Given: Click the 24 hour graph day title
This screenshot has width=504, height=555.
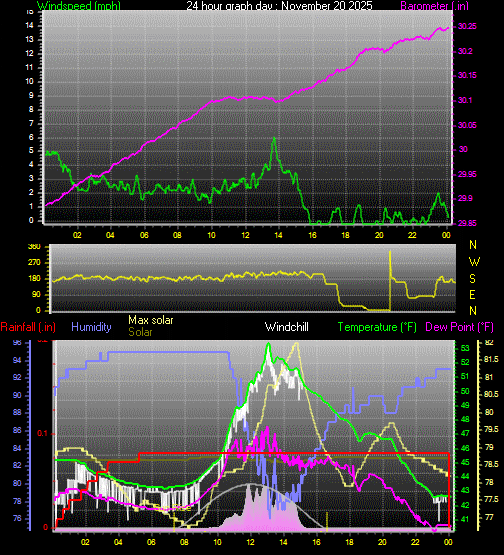Looking at the screenshot, I should click(279, 6).
